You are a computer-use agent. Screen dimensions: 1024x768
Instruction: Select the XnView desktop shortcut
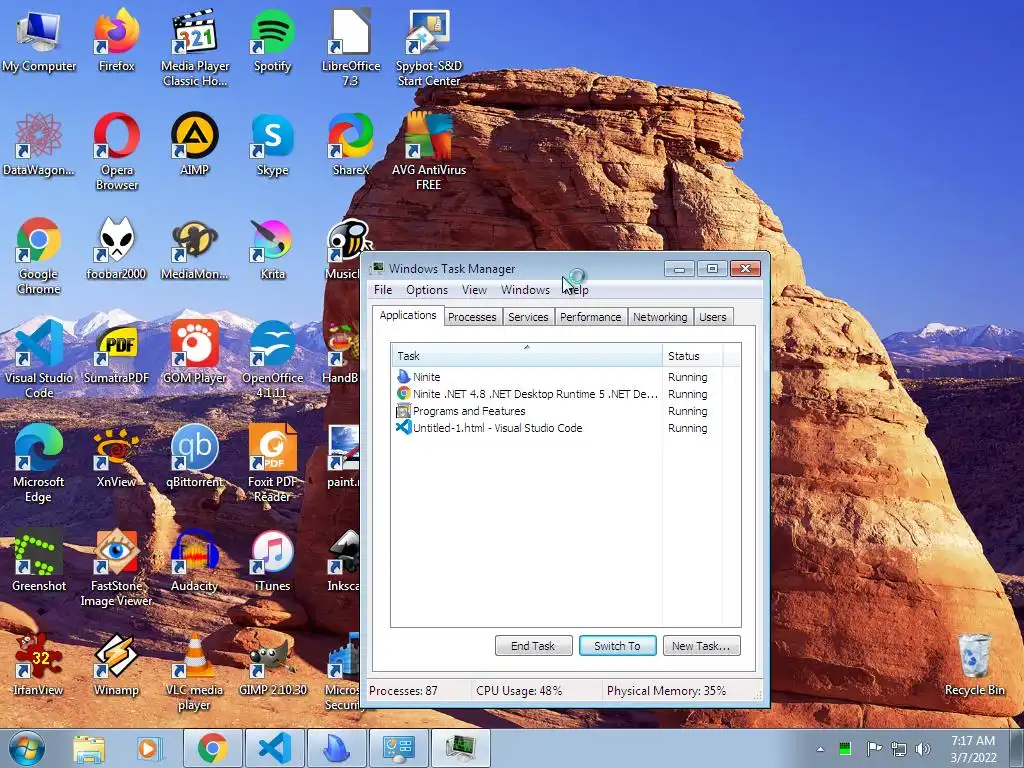coord(116,456)
